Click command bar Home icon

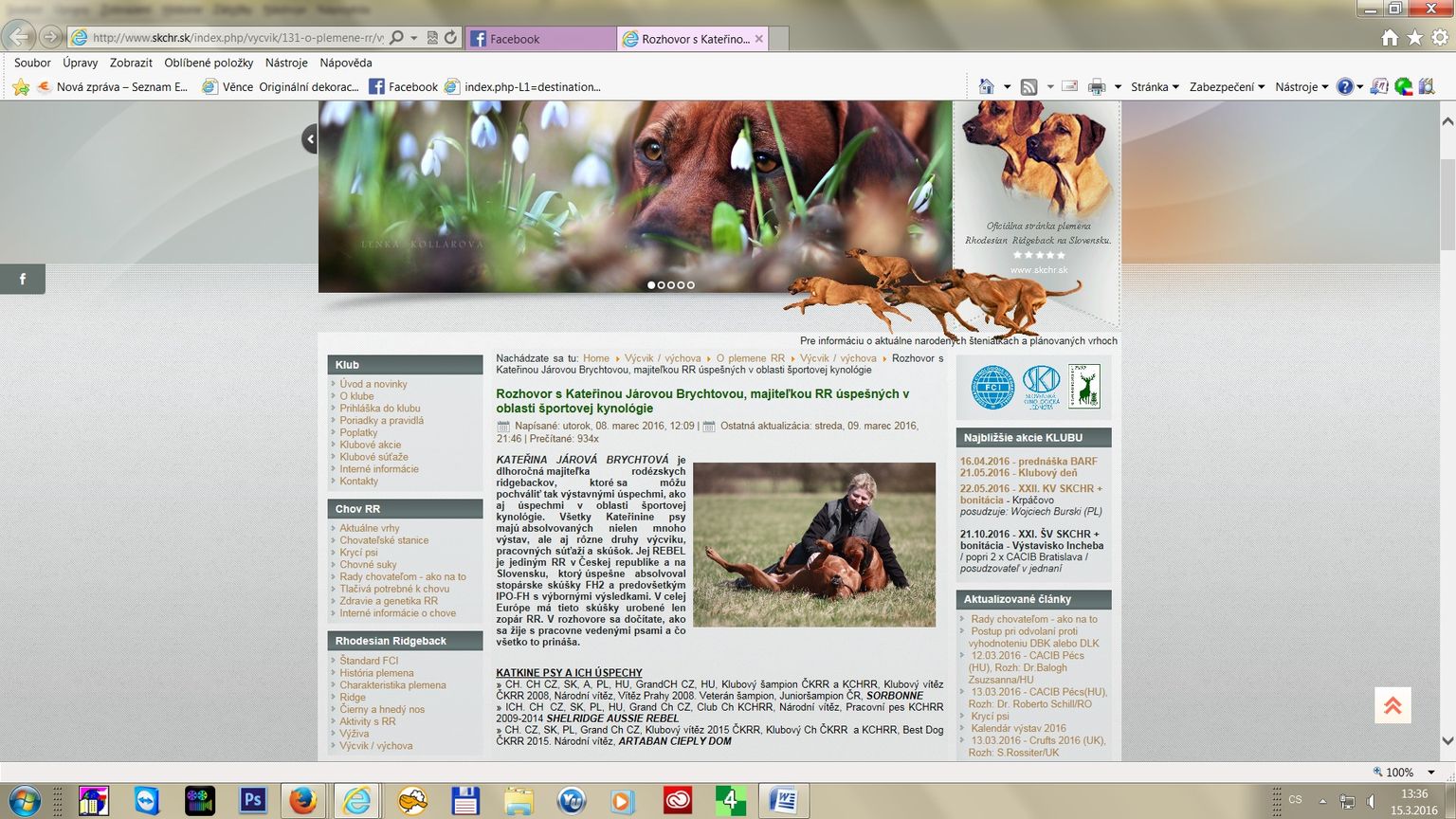tap(987, 86)
